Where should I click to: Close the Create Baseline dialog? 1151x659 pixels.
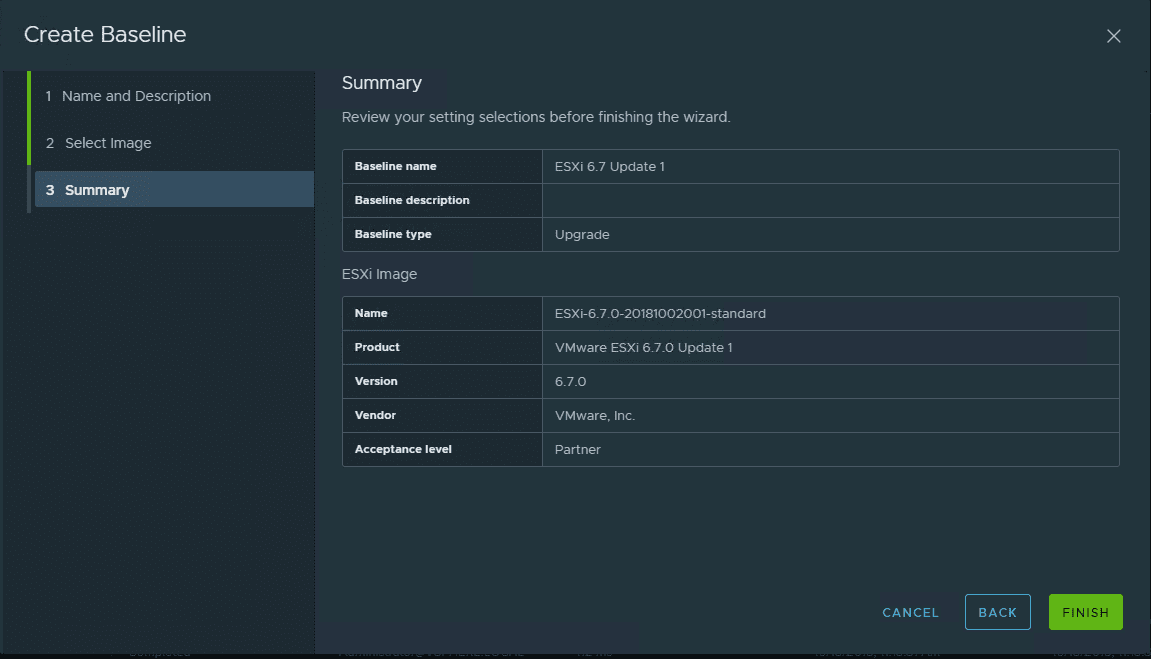(1113, 36)
